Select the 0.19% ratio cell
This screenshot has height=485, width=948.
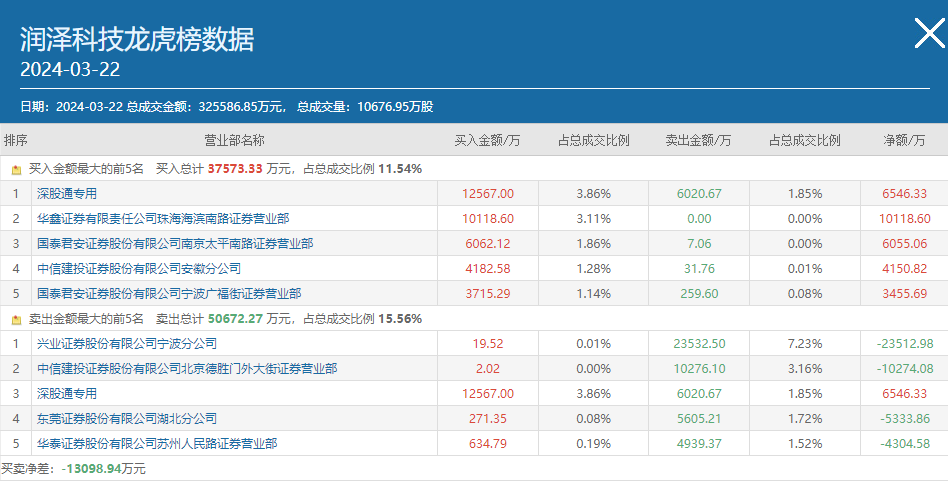(594, 443)
